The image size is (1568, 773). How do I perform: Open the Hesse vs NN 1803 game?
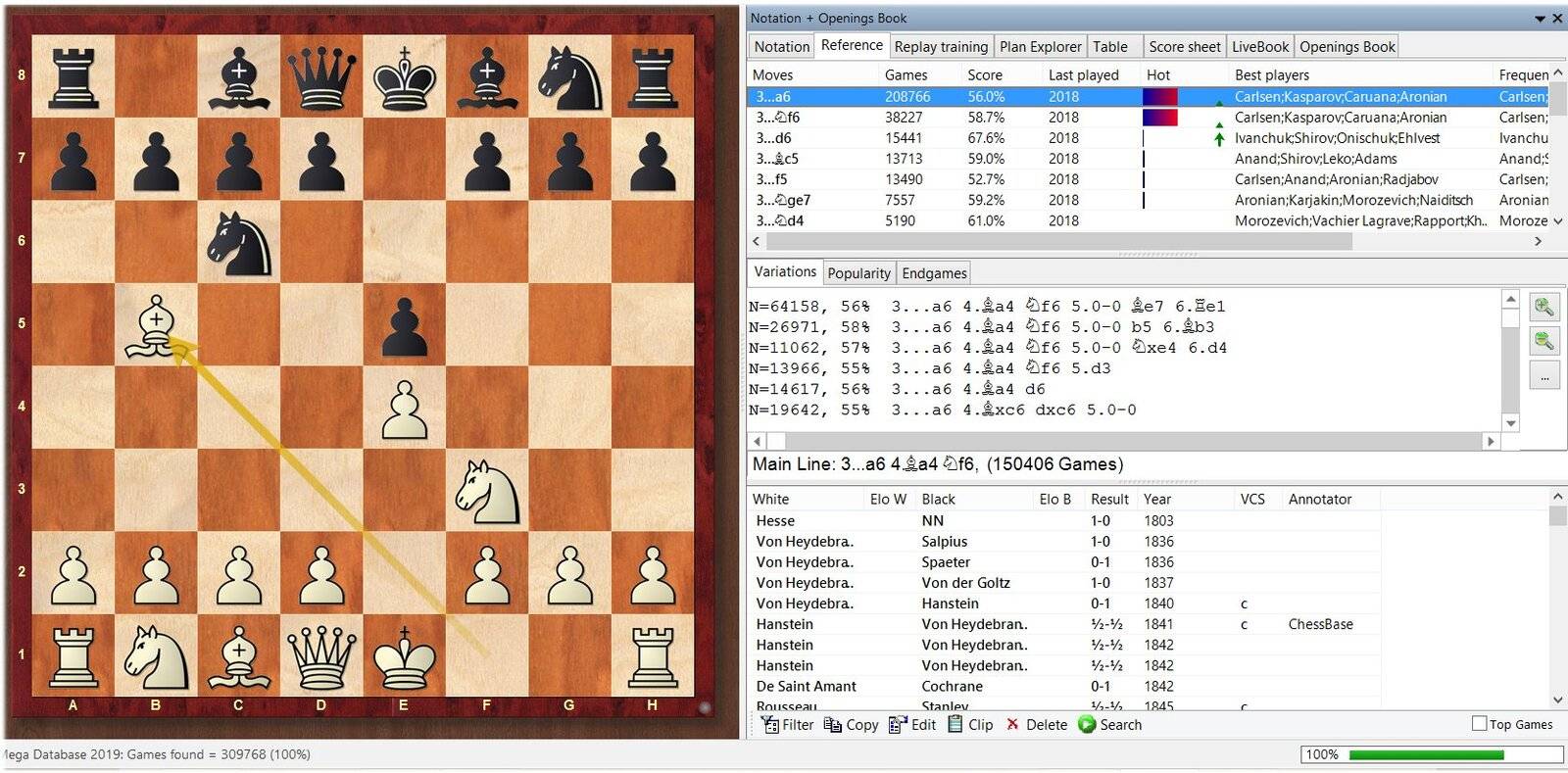tap(1065, 521)
